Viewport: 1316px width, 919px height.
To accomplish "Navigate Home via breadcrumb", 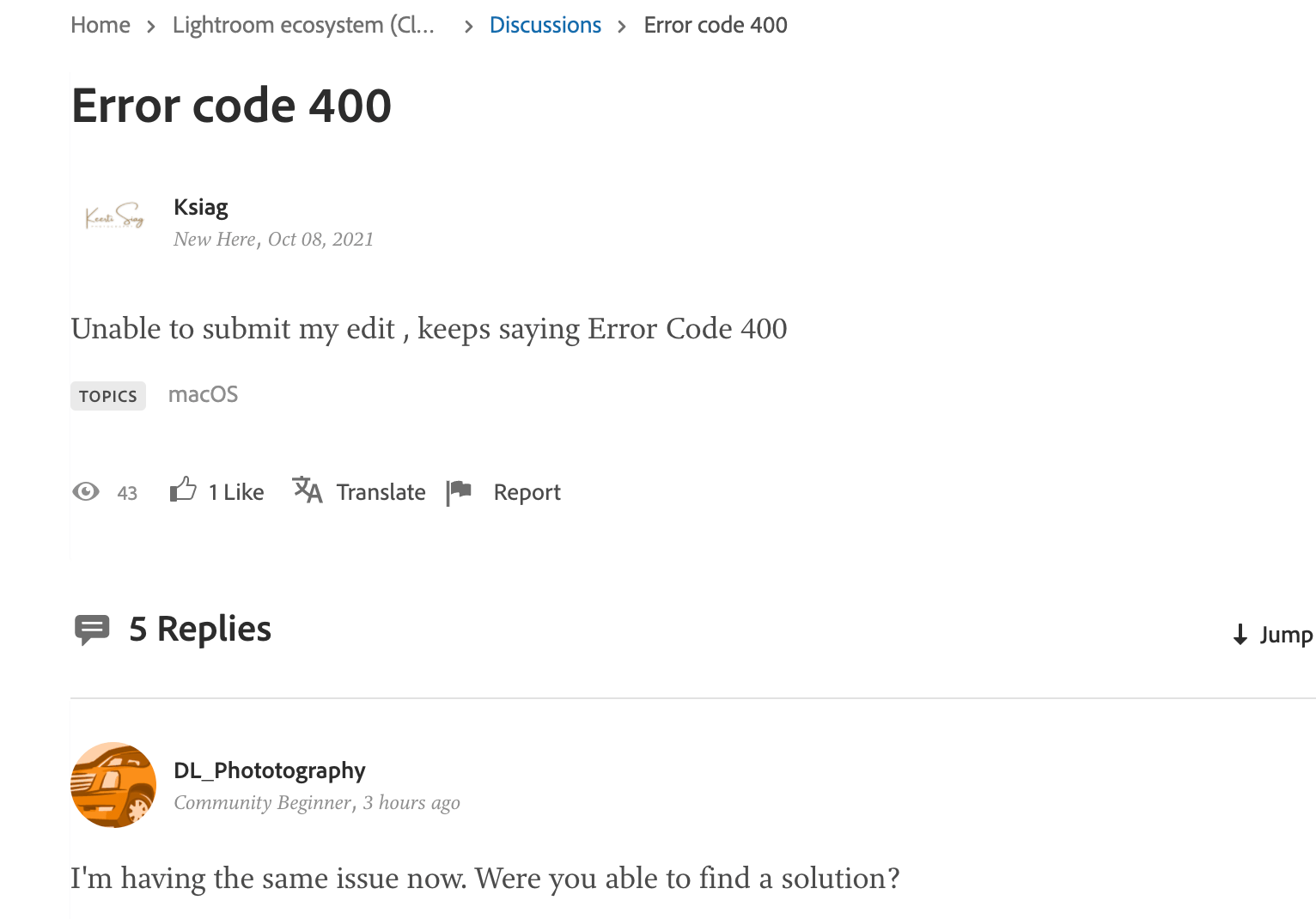I will coord(100,25).
